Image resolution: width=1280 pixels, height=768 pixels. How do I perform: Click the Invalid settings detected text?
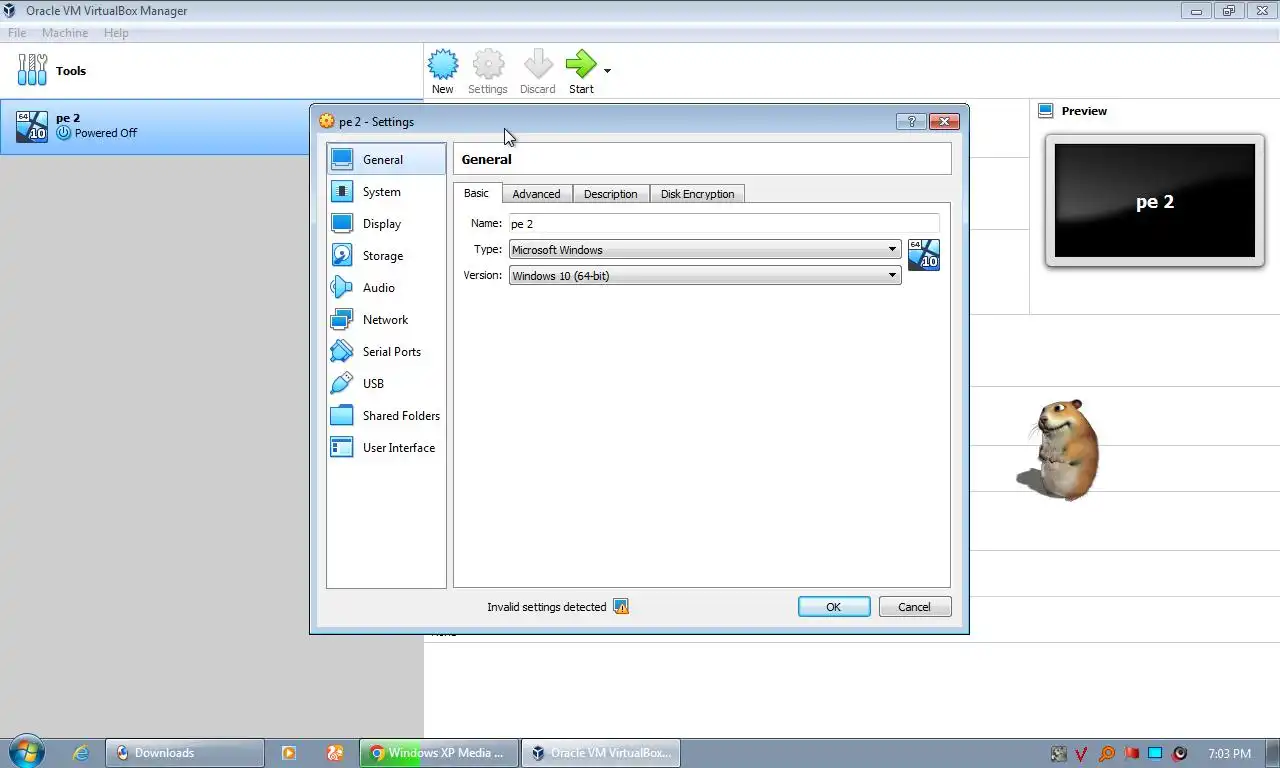pos(547,607)
